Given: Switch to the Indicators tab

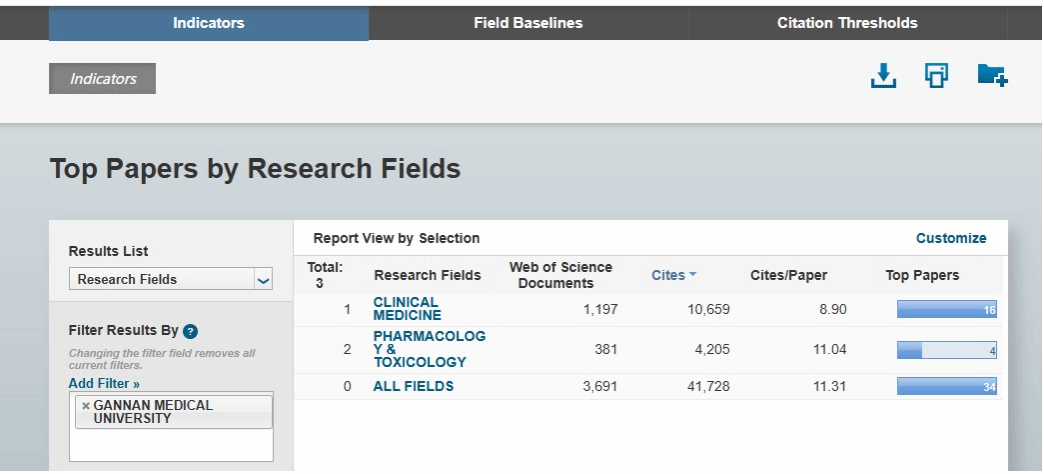Looking at the screenshot, I should [x=208, y=23].
